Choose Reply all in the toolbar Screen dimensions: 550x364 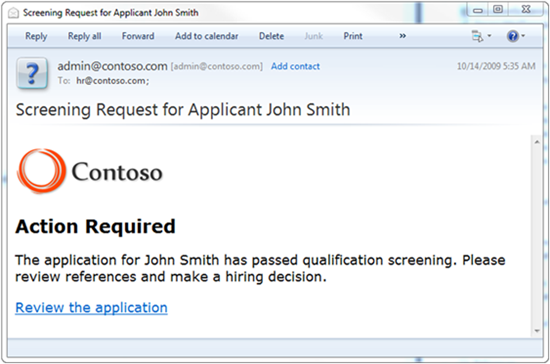click(85, 36)
